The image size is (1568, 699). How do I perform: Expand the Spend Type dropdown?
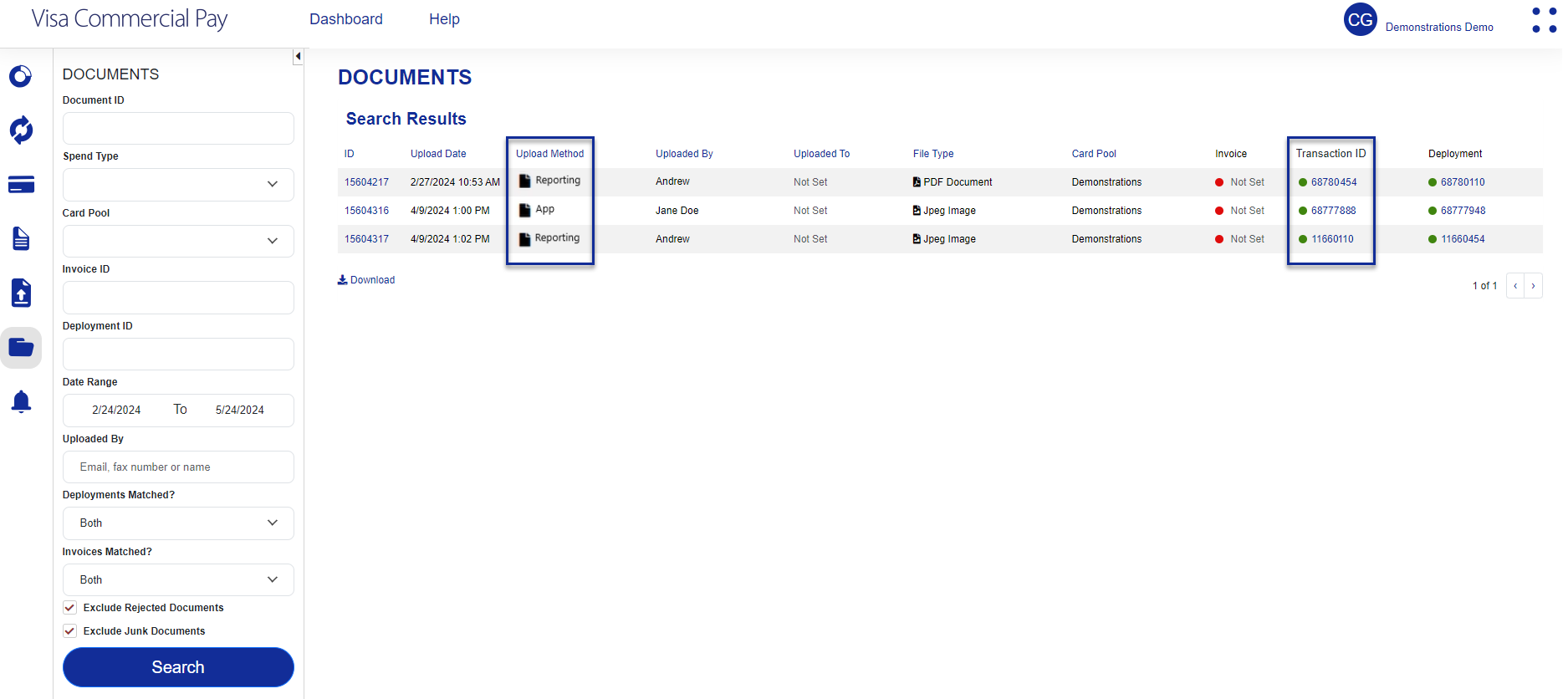[x=178, y=185]
